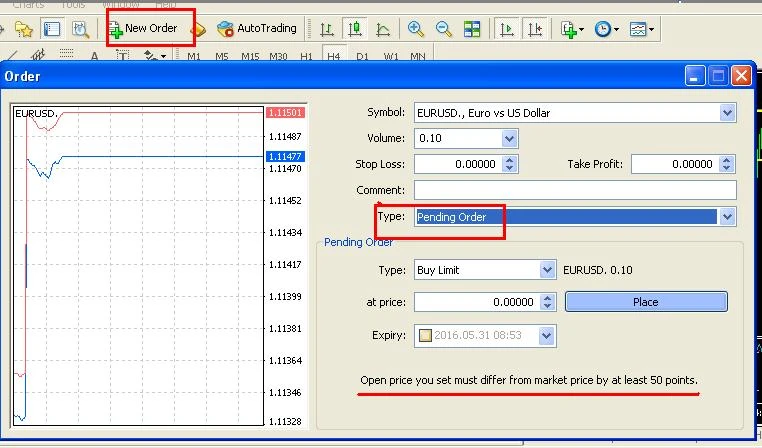Image resolution: width=762 pixels, height=448 pixels.
Task: Switch chart to bar chart mode
Action: coord(327,30)
